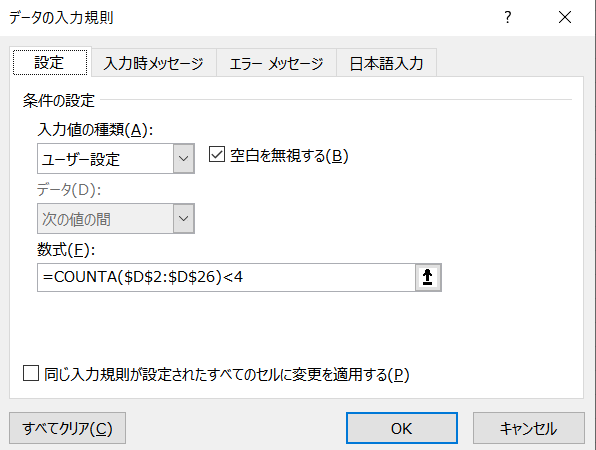Confirm with the OK button
The image size is (596, 450).
tap(402, 428)
